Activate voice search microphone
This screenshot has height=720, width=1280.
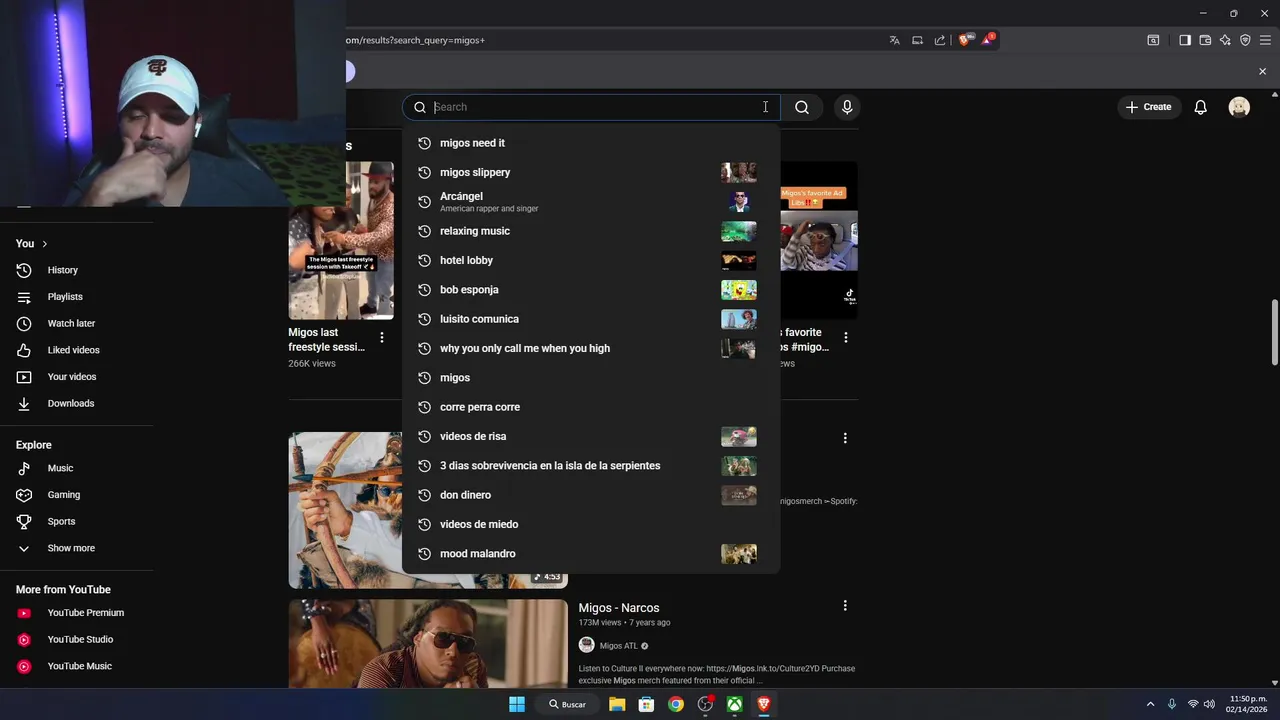(x=847, y=107)
